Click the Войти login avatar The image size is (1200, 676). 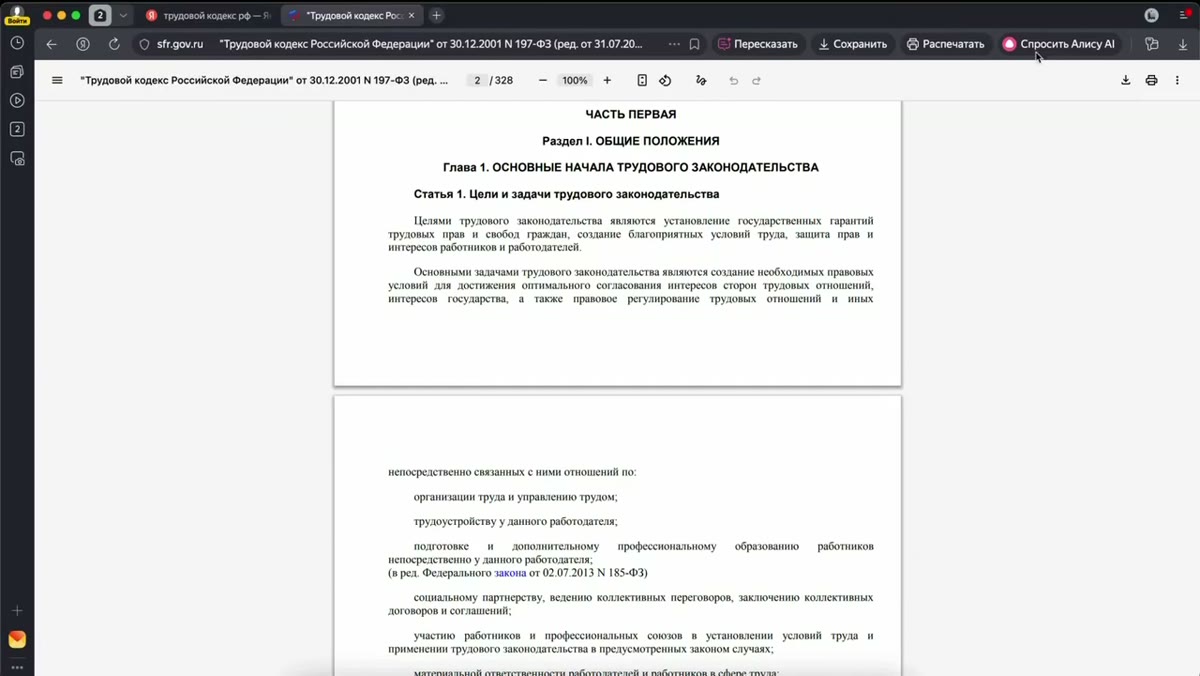(17, 15)
